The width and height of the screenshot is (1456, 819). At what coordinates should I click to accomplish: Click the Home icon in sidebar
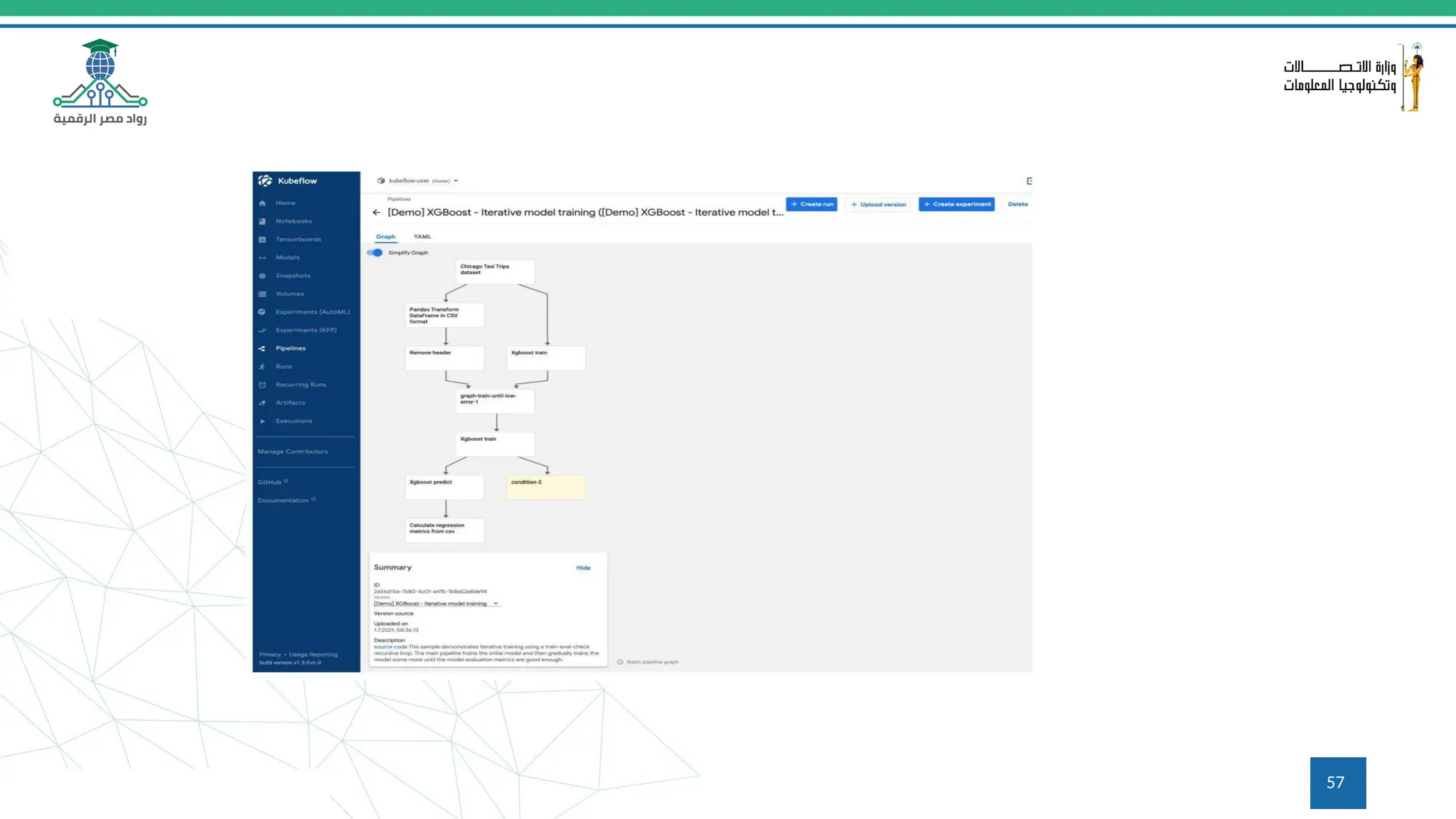262,203
